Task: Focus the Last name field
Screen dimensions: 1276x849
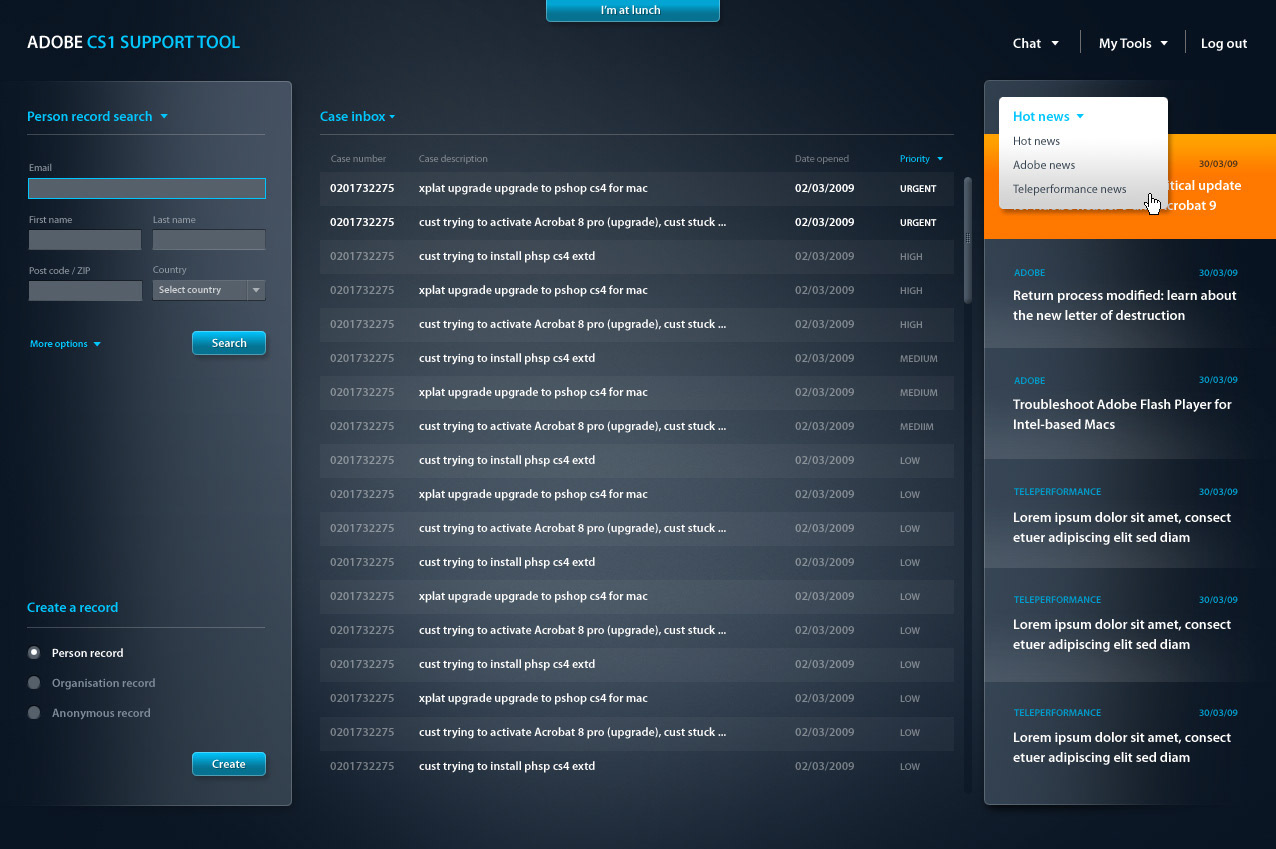Action: click(209, 240)
